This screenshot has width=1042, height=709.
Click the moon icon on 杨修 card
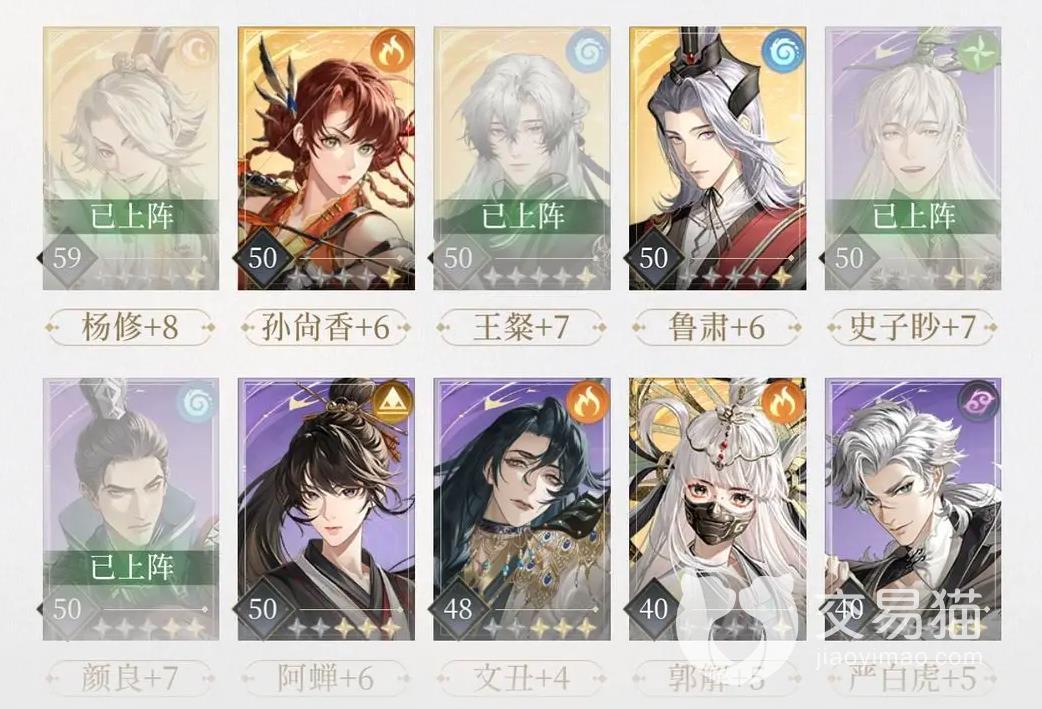click(x=197, y=51)
